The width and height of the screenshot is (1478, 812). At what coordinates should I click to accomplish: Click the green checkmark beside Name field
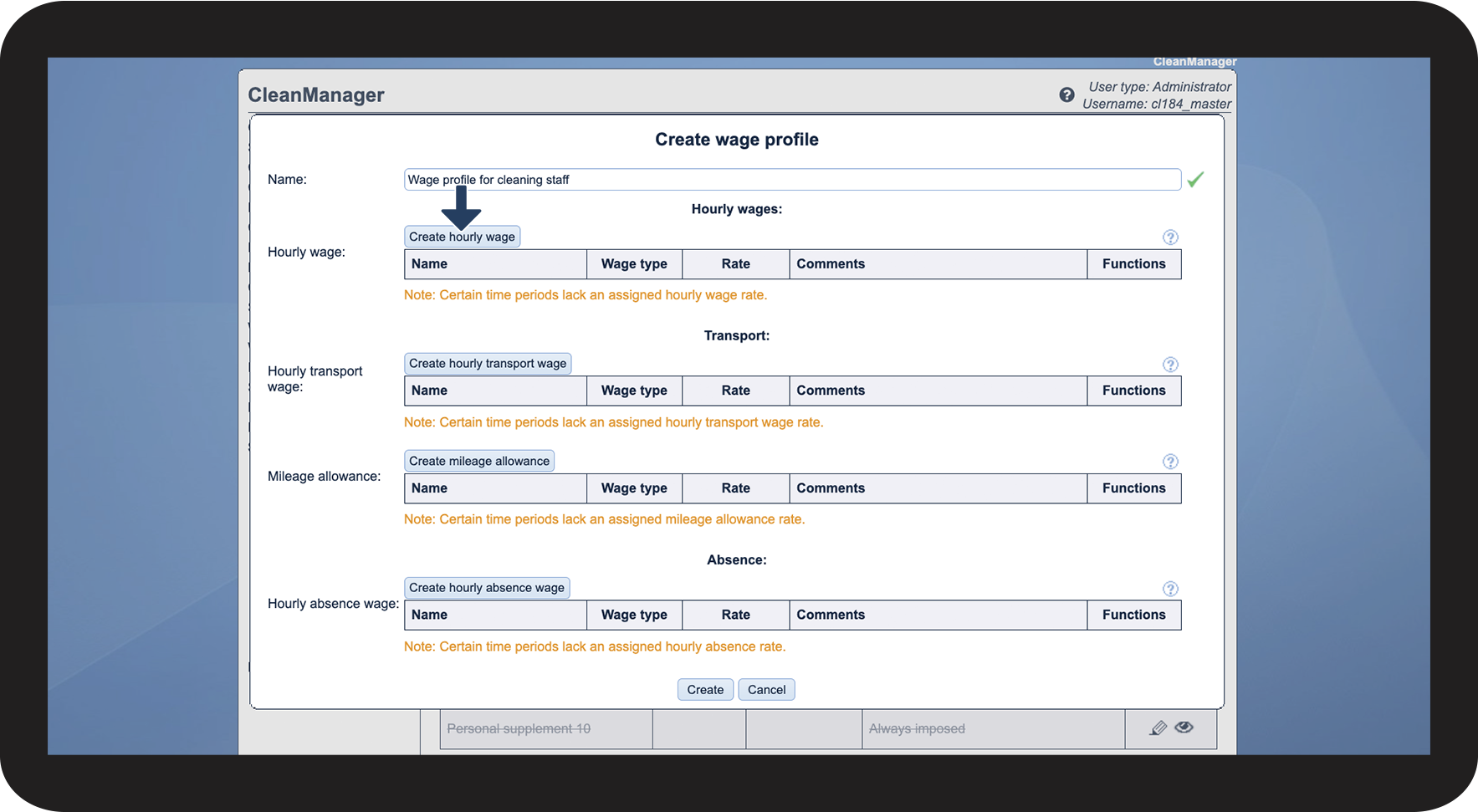click(x=1195, y=179)
